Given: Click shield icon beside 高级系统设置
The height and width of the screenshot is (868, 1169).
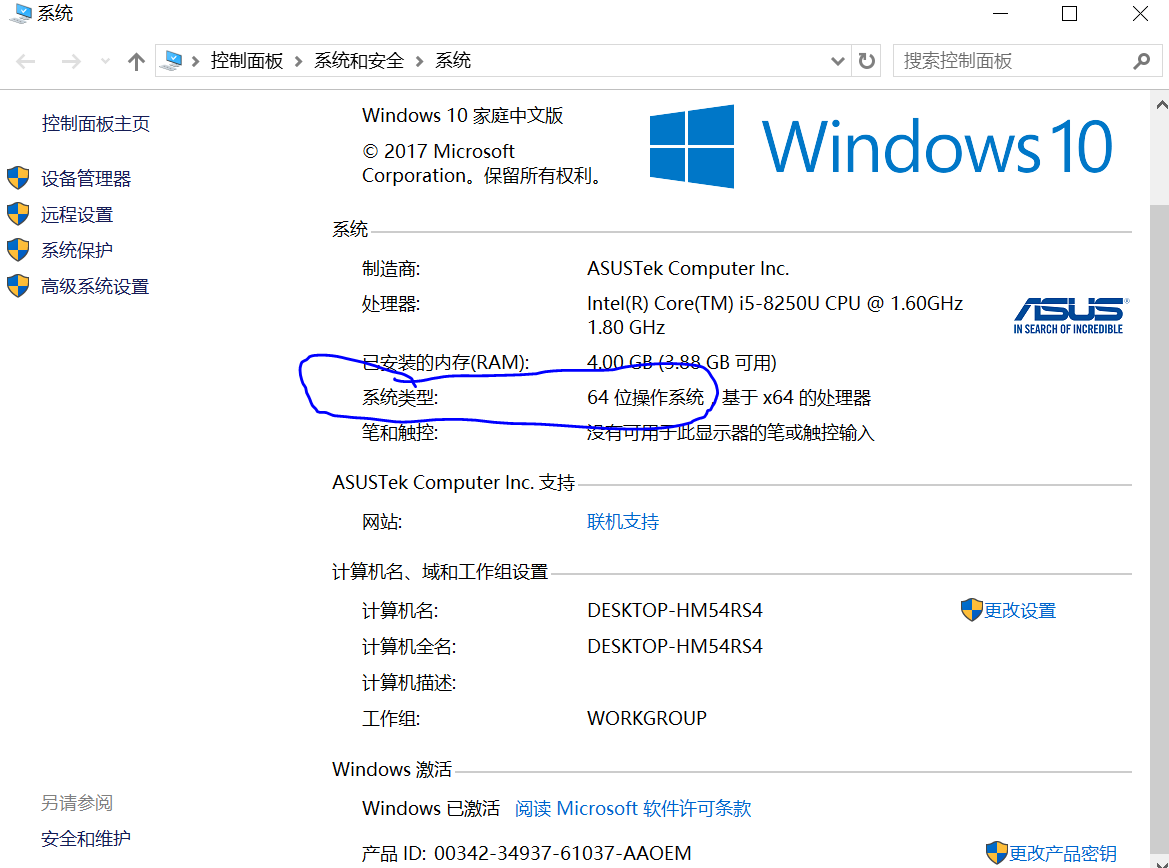Looking at the screenshot, I should [18, 286].
